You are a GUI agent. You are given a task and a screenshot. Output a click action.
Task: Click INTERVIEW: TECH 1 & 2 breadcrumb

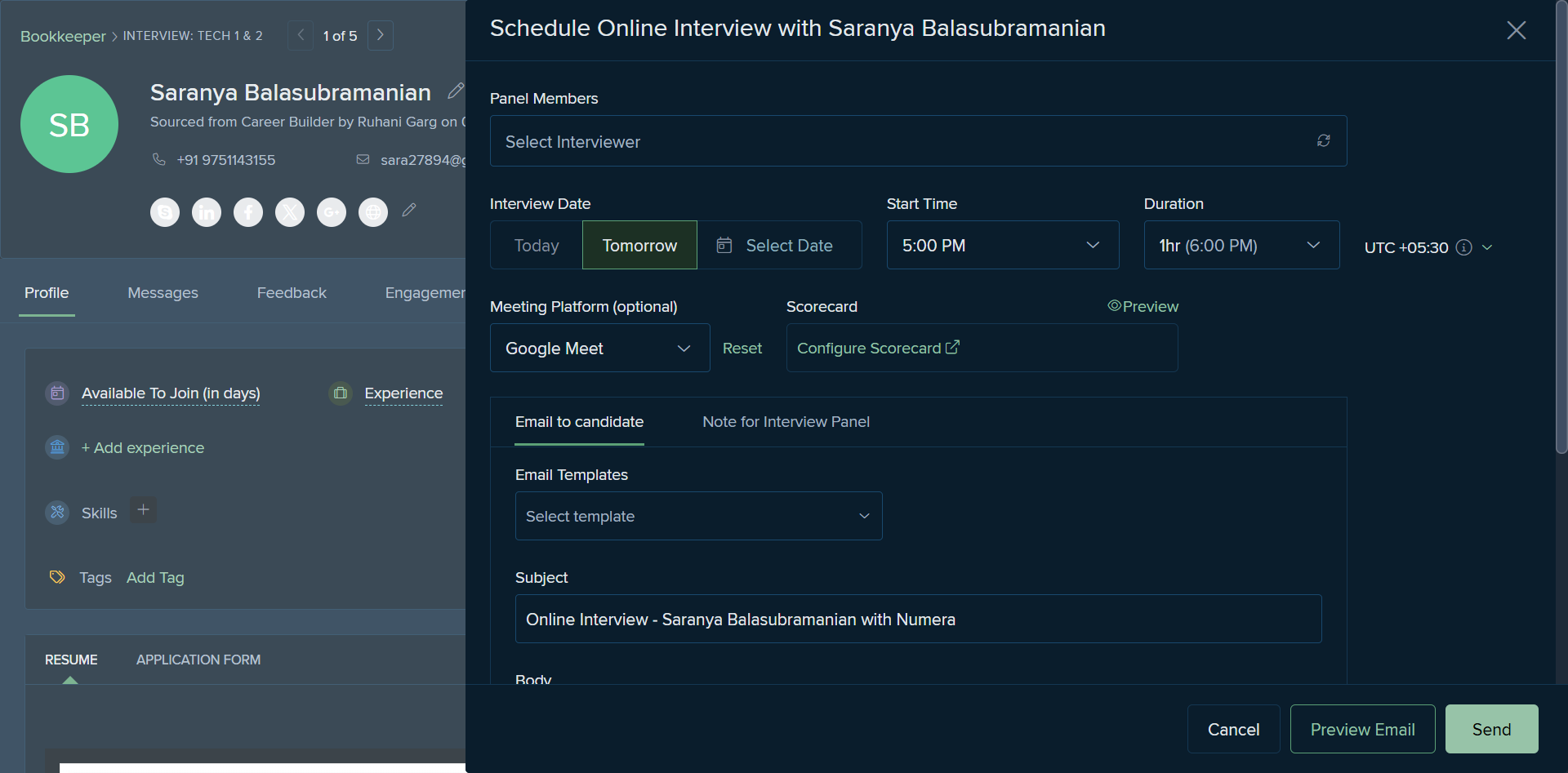tap(193, 36)
